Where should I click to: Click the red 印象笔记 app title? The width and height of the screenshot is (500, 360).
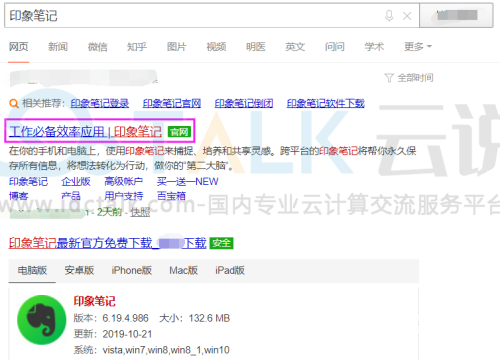click(95, 301)
